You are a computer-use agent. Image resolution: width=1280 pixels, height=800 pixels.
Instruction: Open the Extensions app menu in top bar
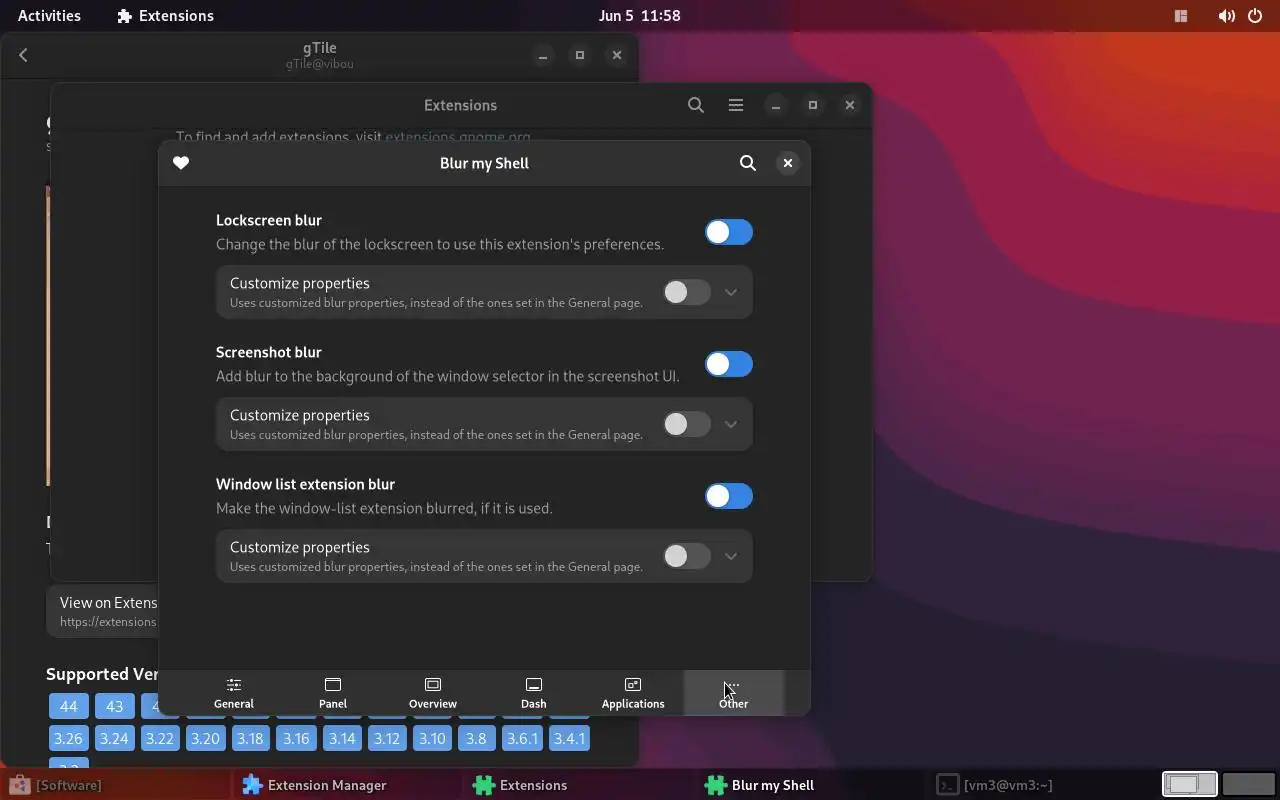click(165, 16)
